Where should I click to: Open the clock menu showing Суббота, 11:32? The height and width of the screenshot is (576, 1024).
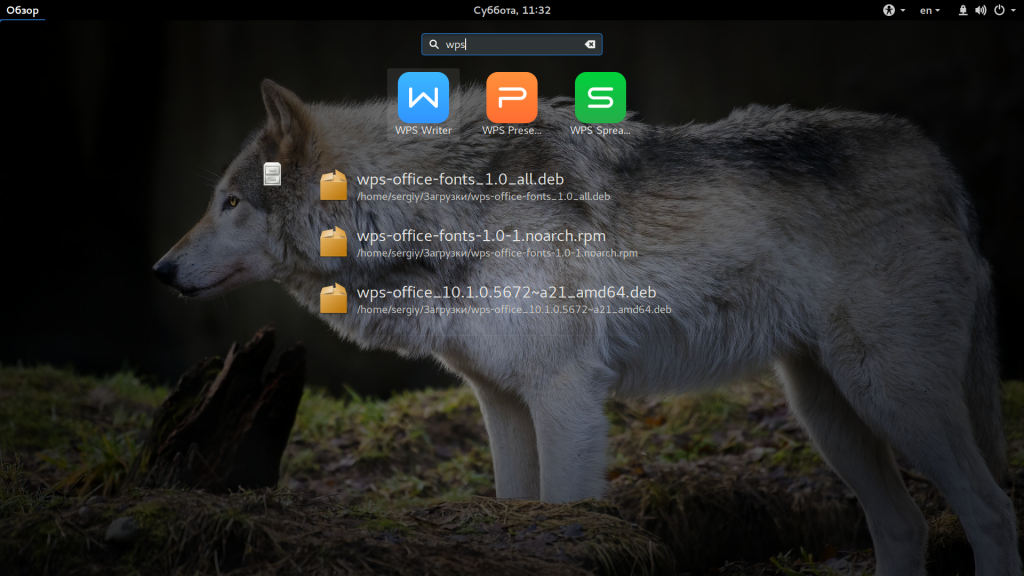pos(512,10)
